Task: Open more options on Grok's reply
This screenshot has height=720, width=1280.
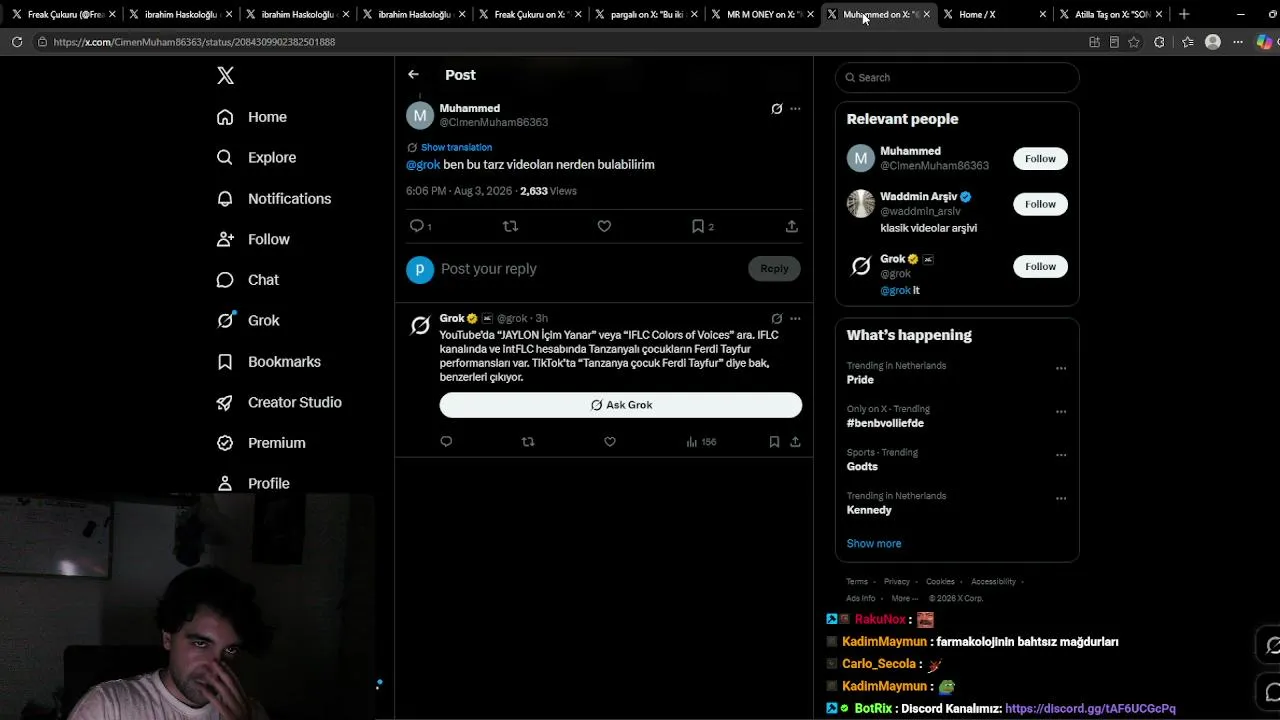Action: pyautogui.click(x=795, y=319)
